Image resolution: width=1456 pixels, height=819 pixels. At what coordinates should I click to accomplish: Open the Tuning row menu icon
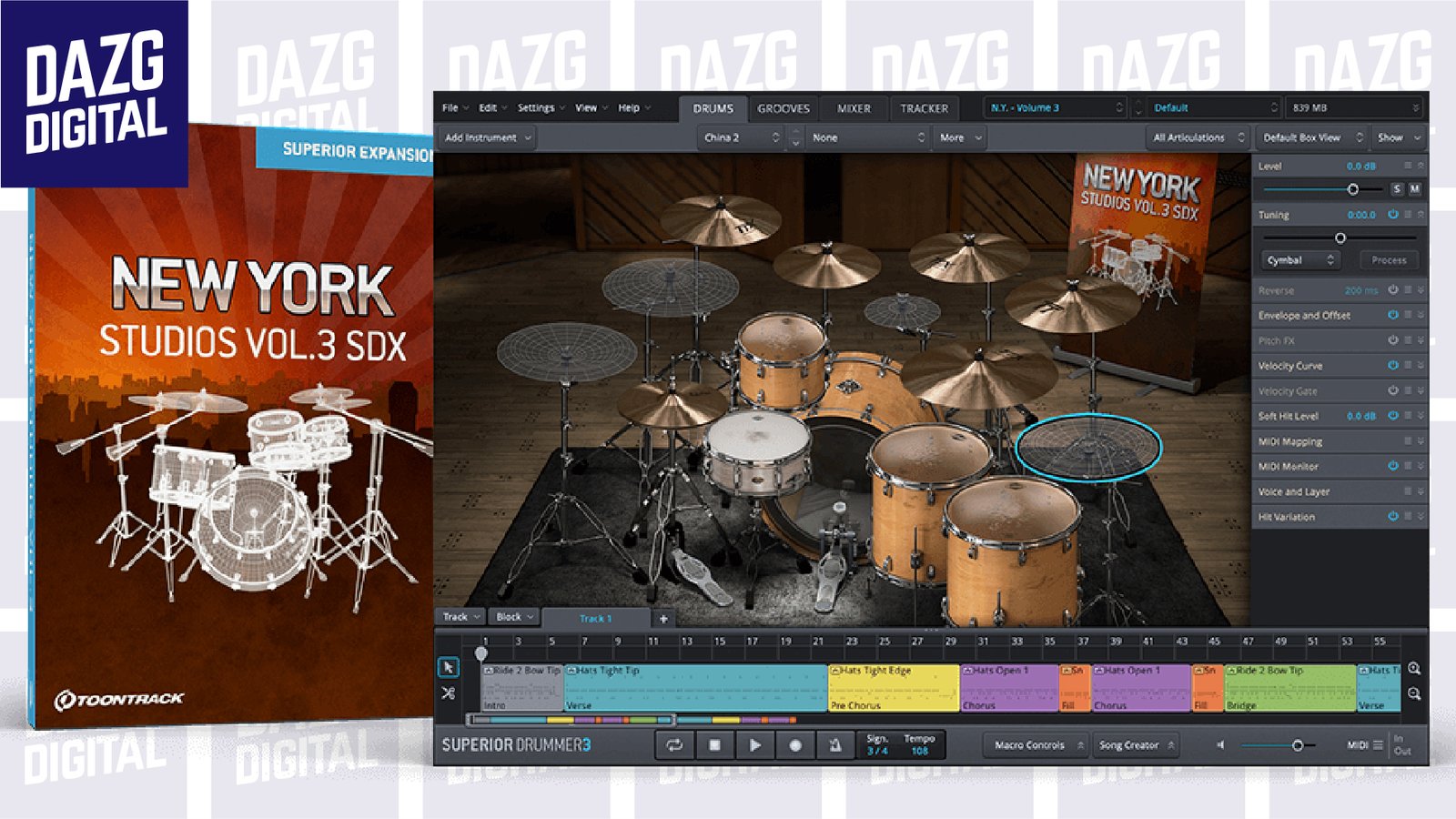point(1407,215)
